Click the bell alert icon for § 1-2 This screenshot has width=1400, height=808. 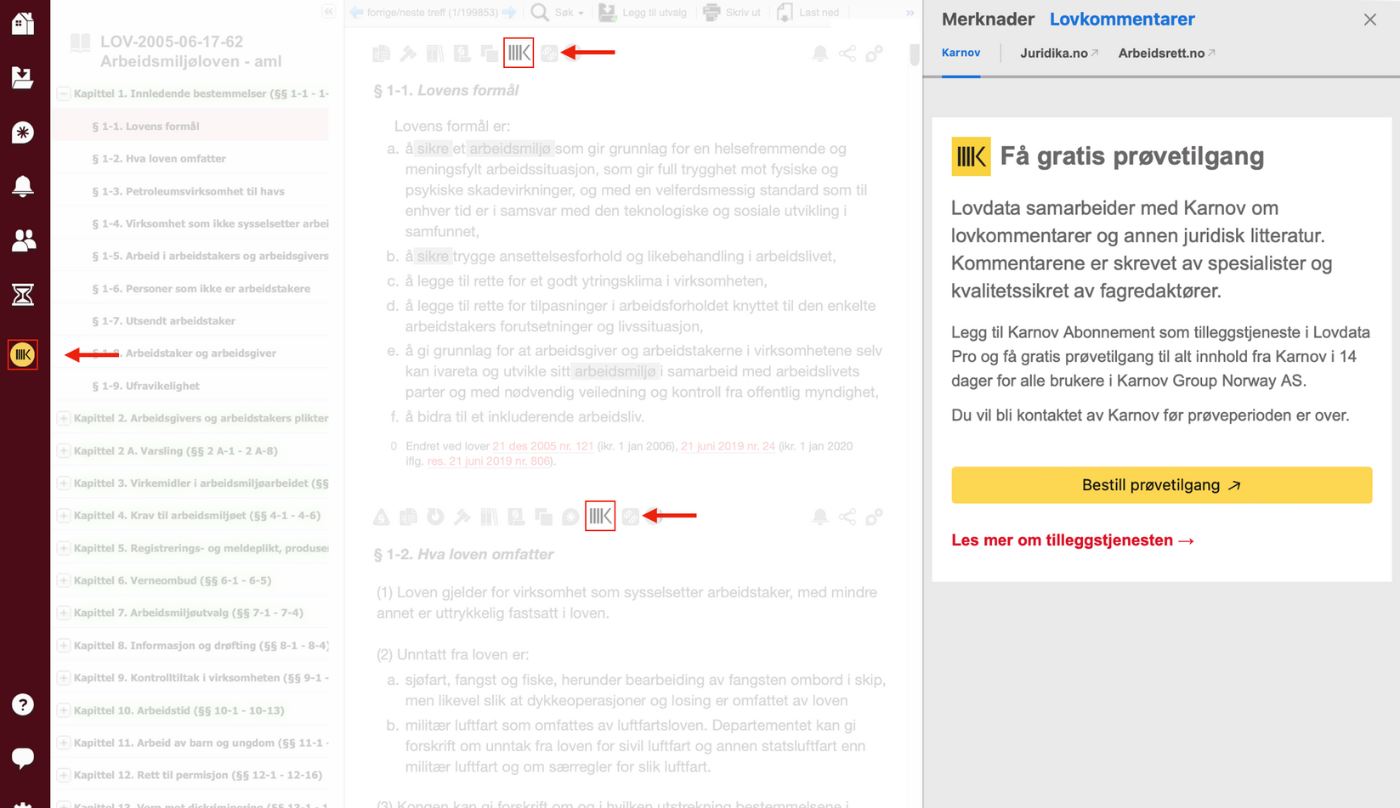click(x=820, y=517)
